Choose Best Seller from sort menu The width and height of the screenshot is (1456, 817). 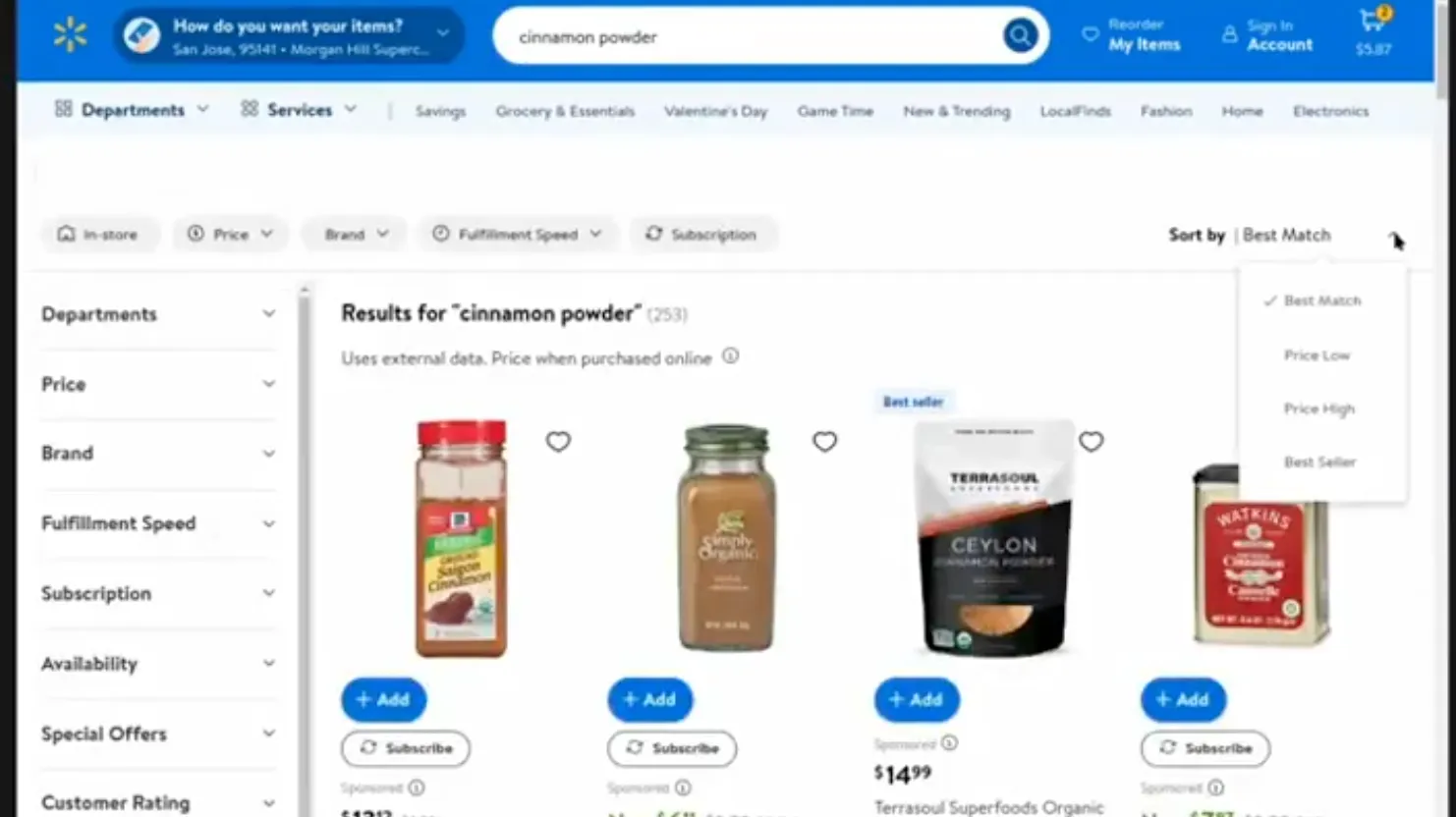pyautogui.click(x=1319, y=462)
